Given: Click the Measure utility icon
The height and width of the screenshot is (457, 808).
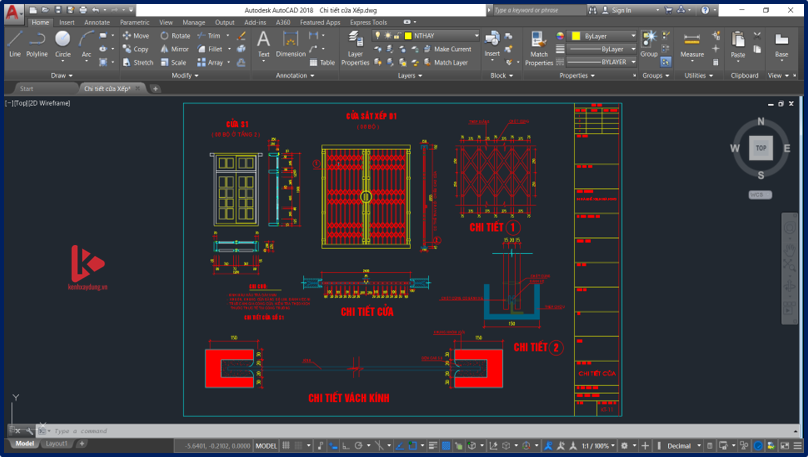Looking at the screenshot, I should (692, 42).
